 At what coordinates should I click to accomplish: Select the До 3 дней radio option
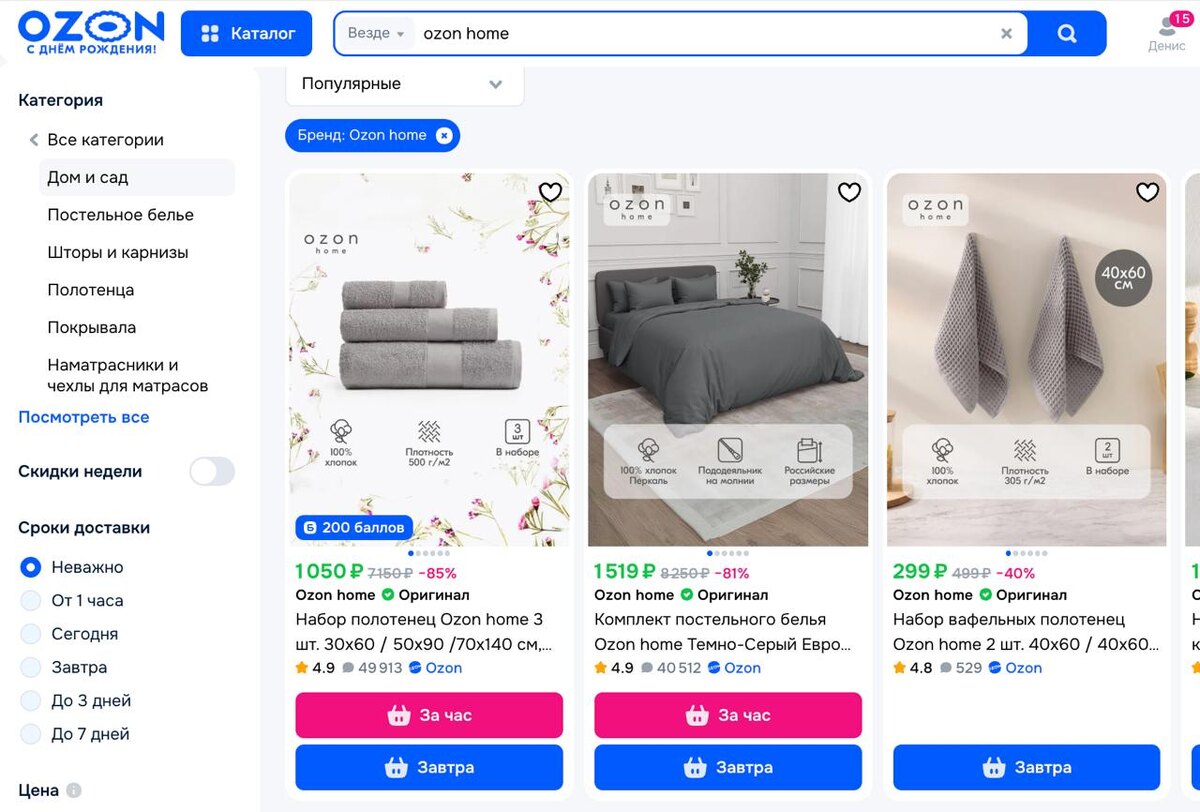pyautogui.click(x=31, y=701)
